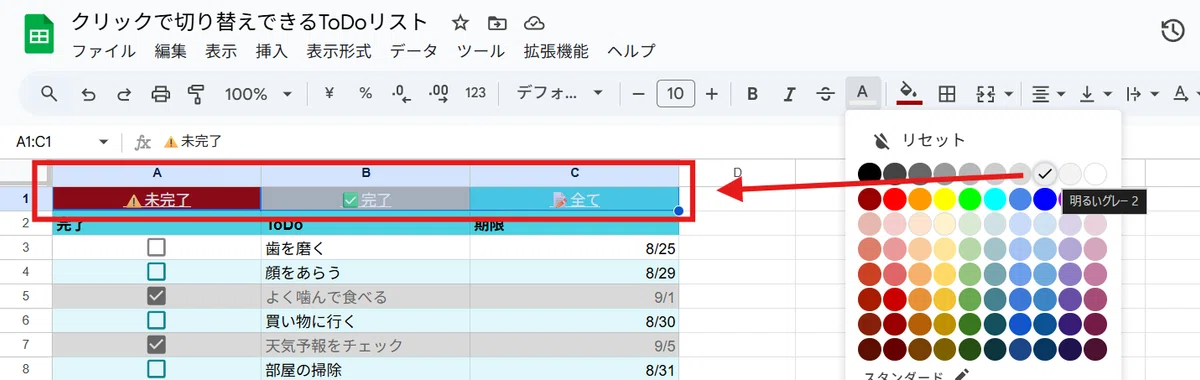Image resolution: width=1200 pixels, height=380 pixels.
Task: Open the horizontal align dropdown
Action: point(1049,94)
